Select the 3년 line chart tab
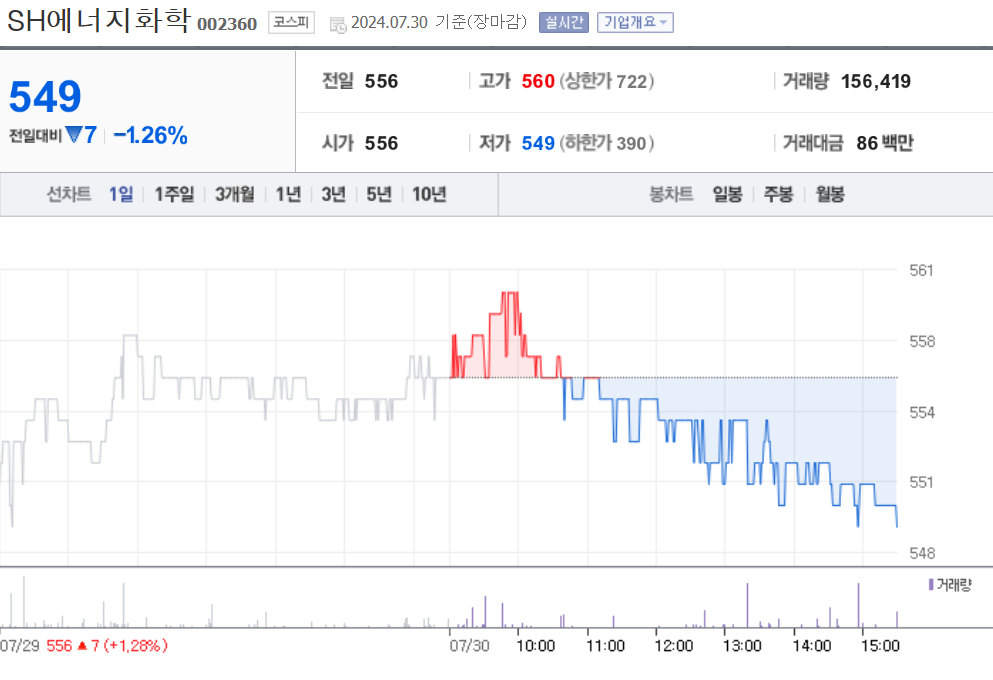993x680 pixels. [333, 194]
